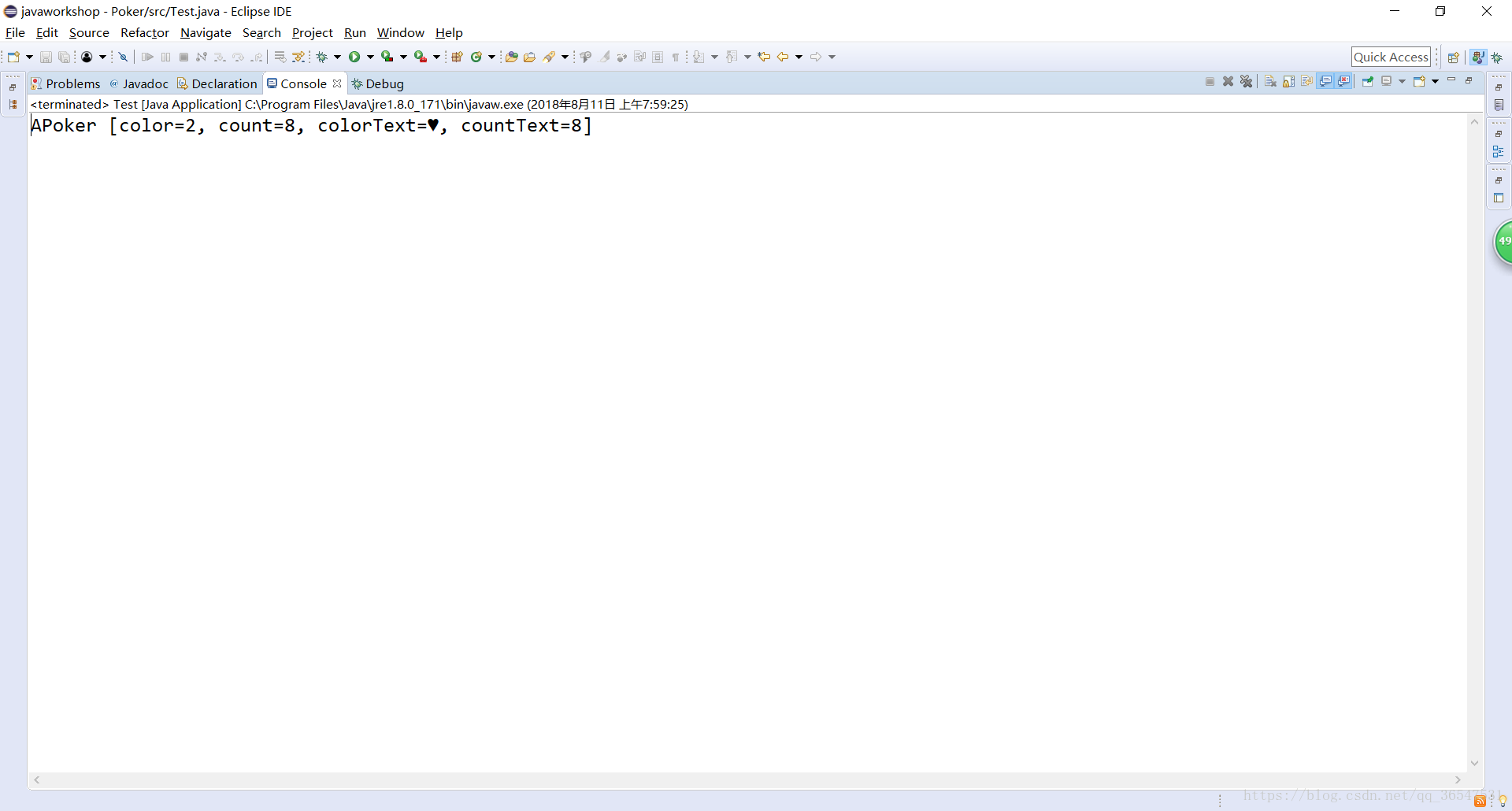Toggle the Pin Console button
Screen dimensions: 1512x811
pos(1367,81)
